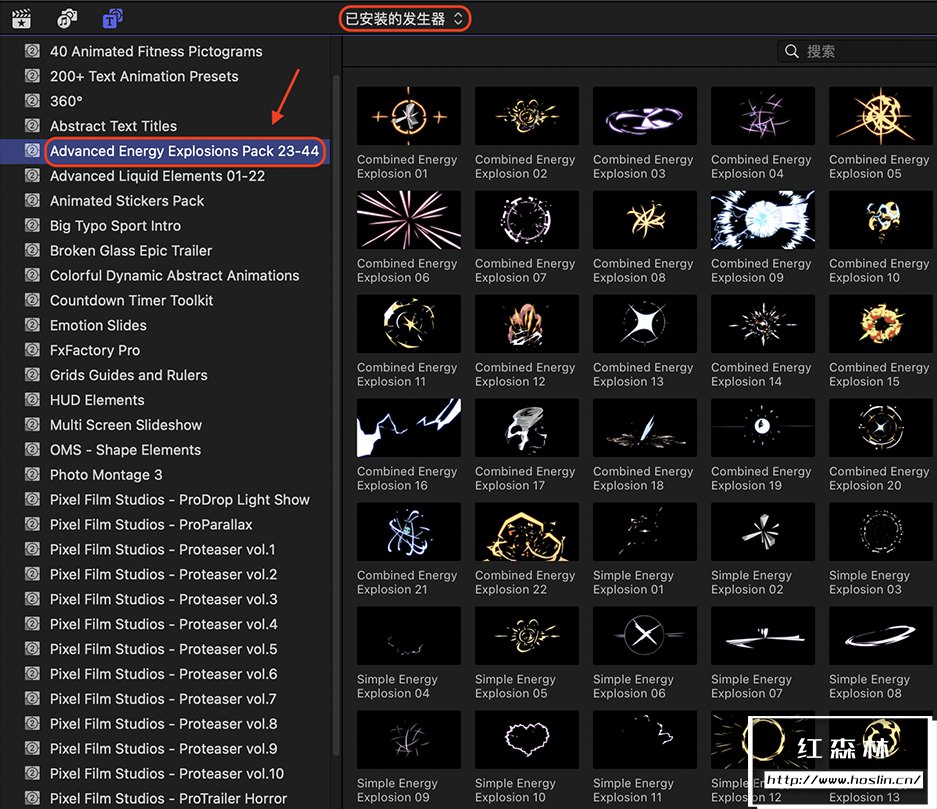This screenshot has width=937, height=809.
Task: Select Combined Energy Explosion 16 thumbnail
Action: 409,428
